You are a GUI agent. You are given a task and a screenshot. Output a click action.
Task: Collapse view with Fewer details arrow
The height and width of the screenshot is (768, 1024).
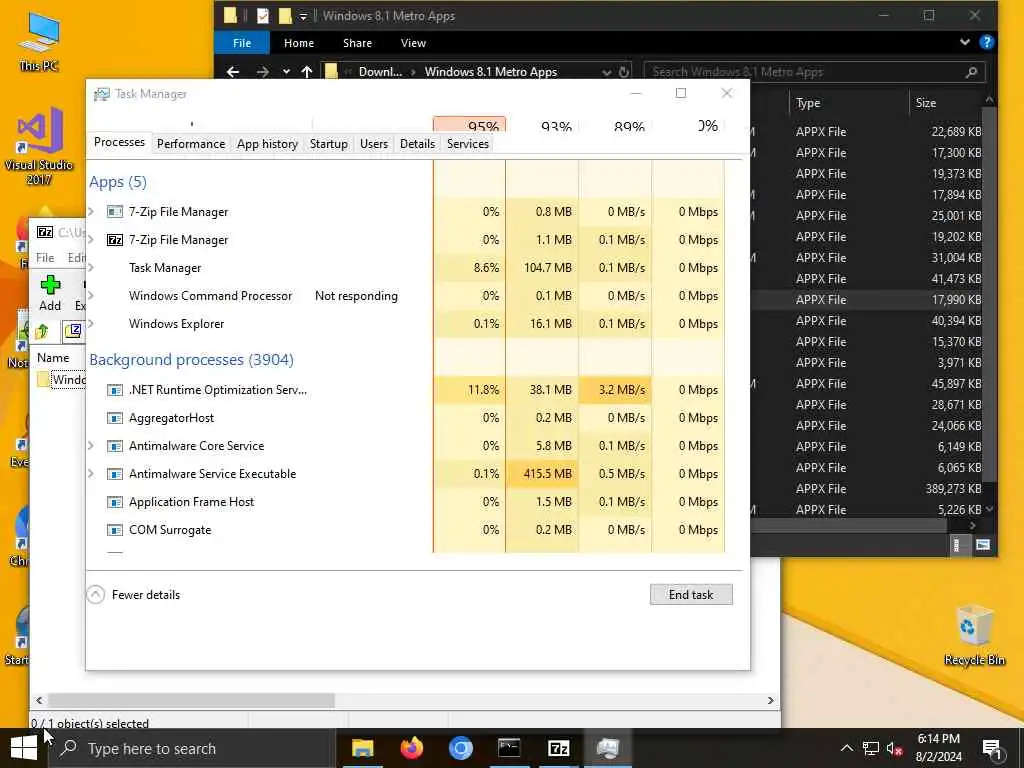[96, 594]
